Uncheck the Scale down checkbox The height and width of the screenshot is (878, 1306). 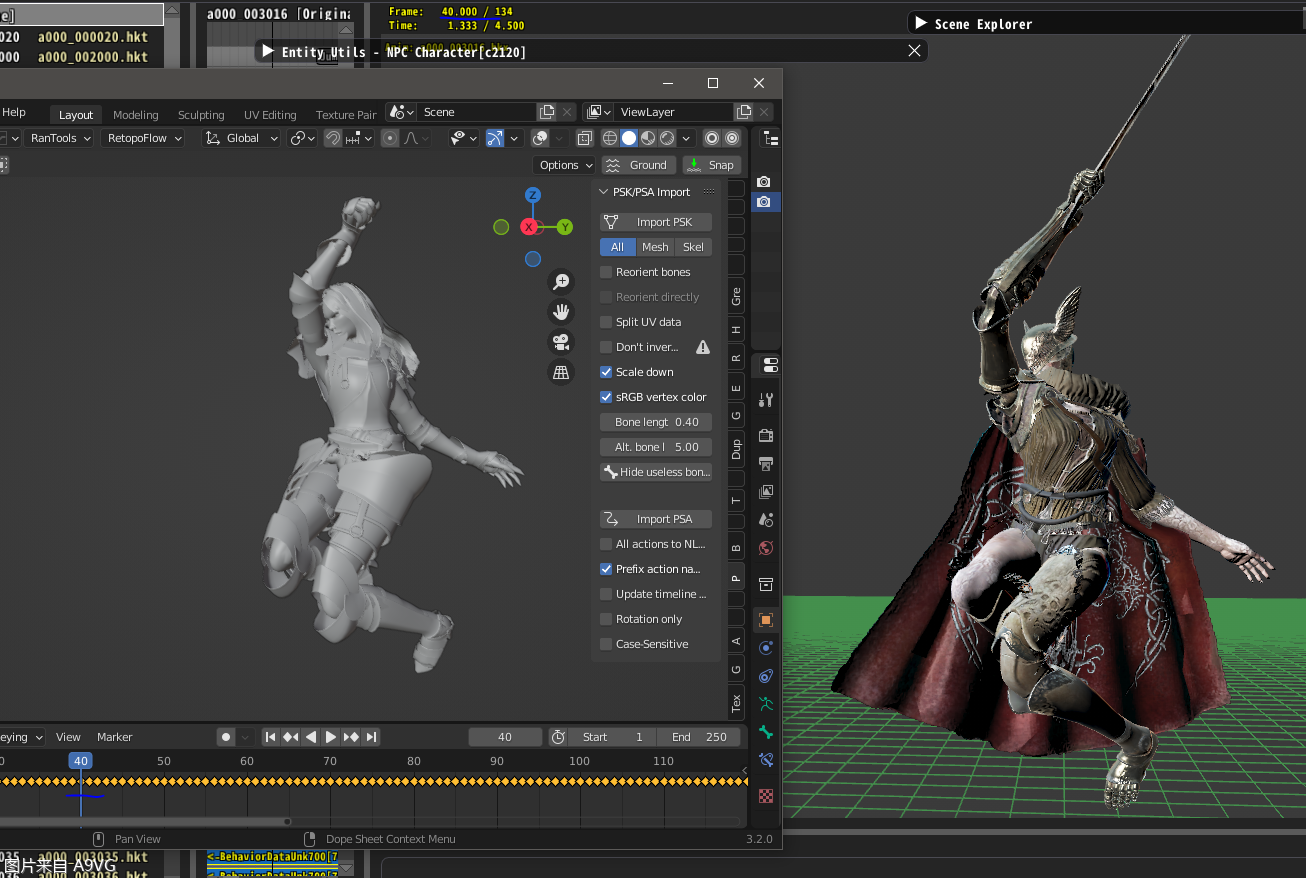coord(606,372)
